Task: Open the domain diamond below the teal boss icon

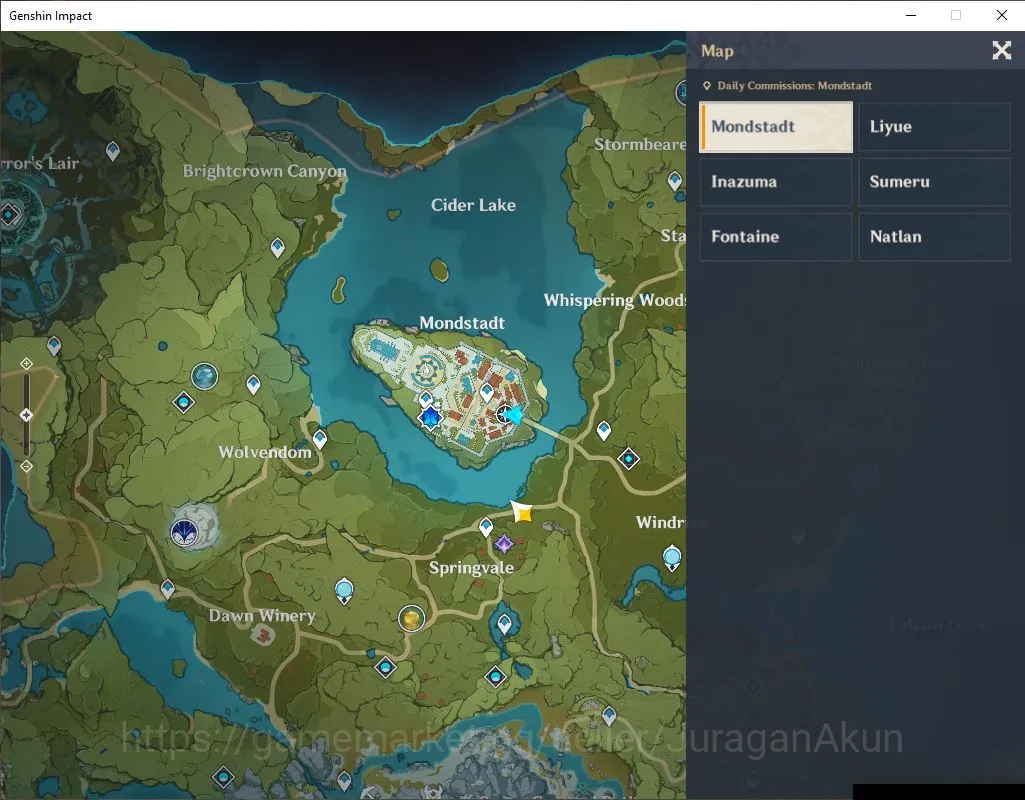Action: [x=183, y=402]
